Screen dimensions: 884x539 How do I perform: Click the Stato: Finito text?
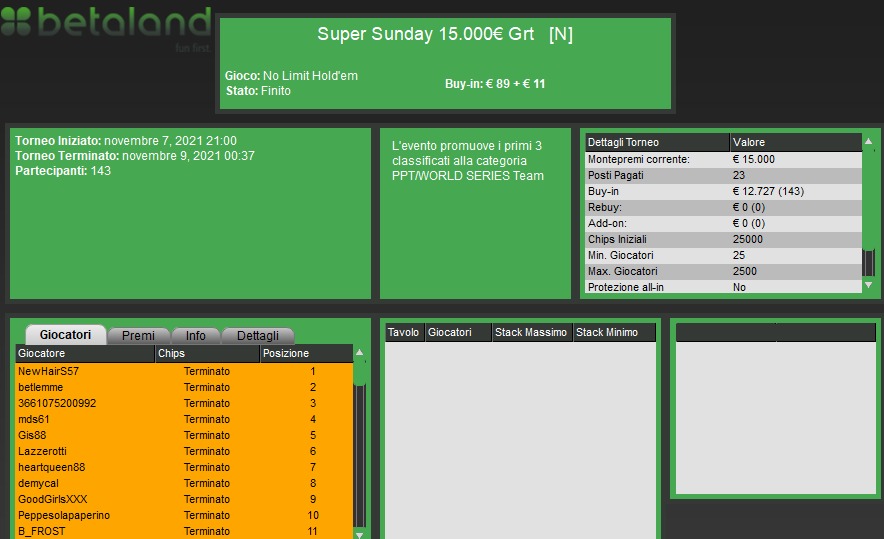pyautogui.click(x=258, y=91)
